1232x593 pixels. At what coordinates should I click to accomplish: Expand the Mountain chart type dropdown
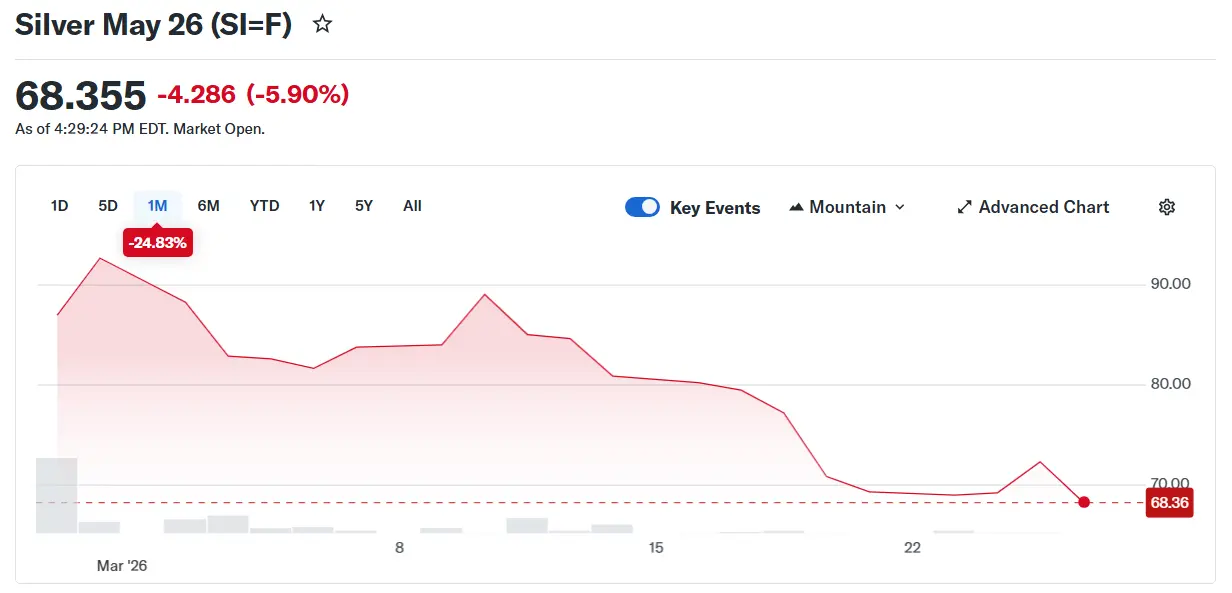coord(899,207)
